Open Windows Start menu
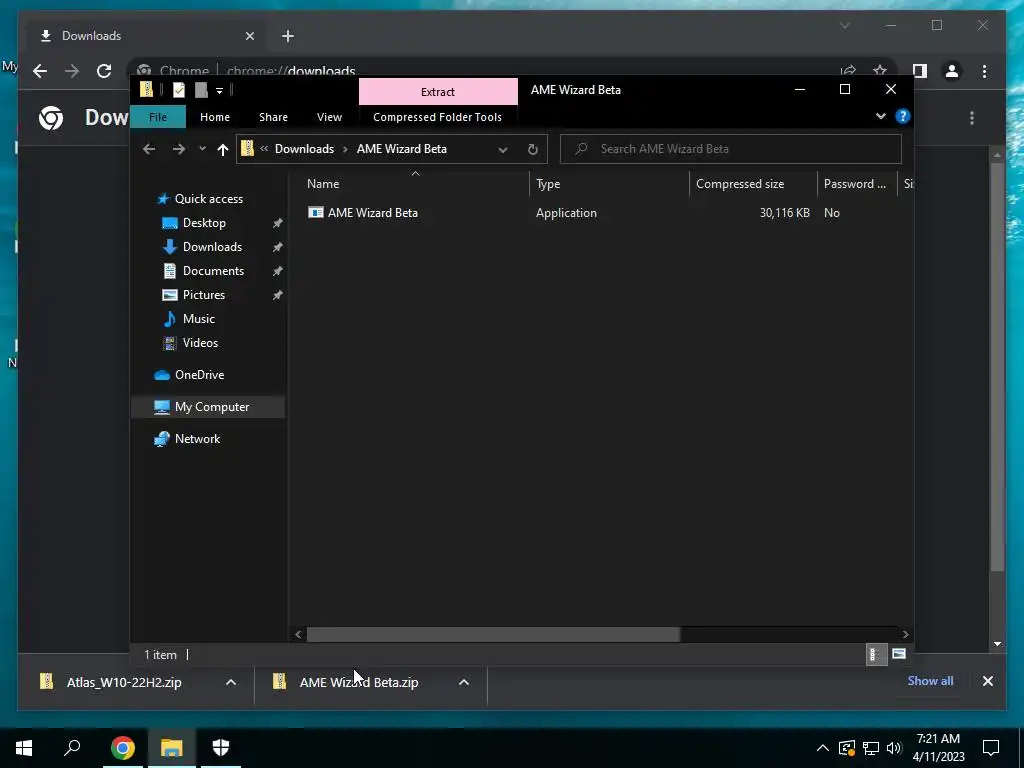The image size is (1024, 768). (24, 748)
